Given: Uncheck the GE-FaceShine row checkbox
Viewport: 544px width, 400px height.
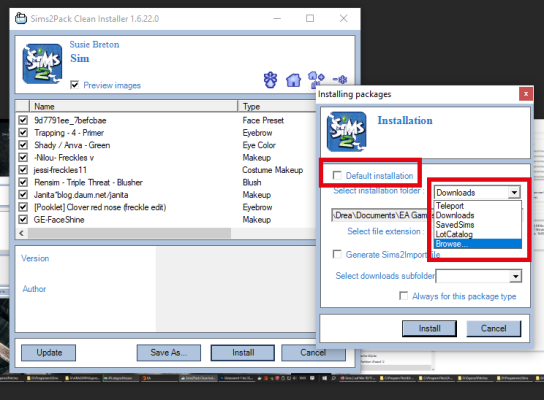Looking at the screenshot, I should point(23,220).
